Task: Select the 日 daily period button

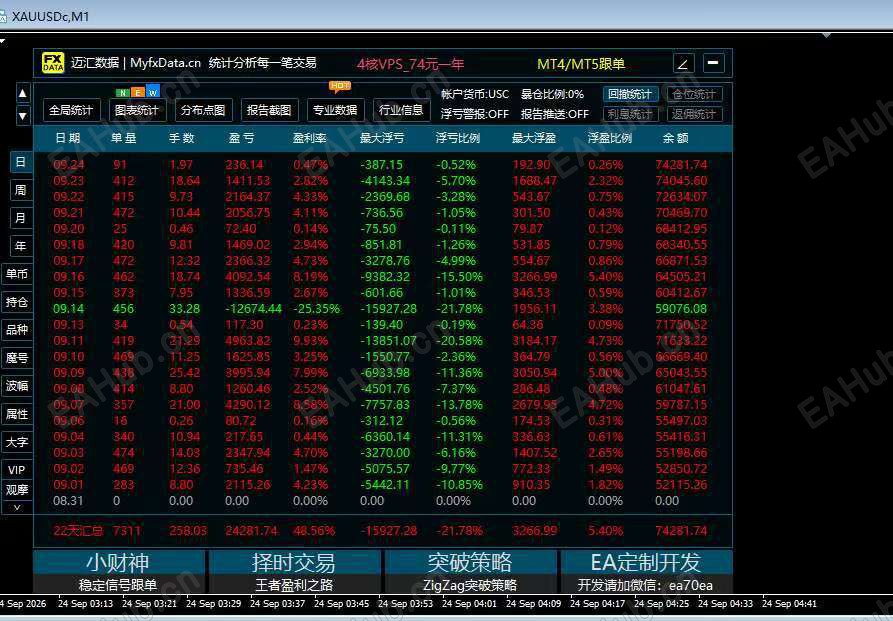Action: [21, 162]
